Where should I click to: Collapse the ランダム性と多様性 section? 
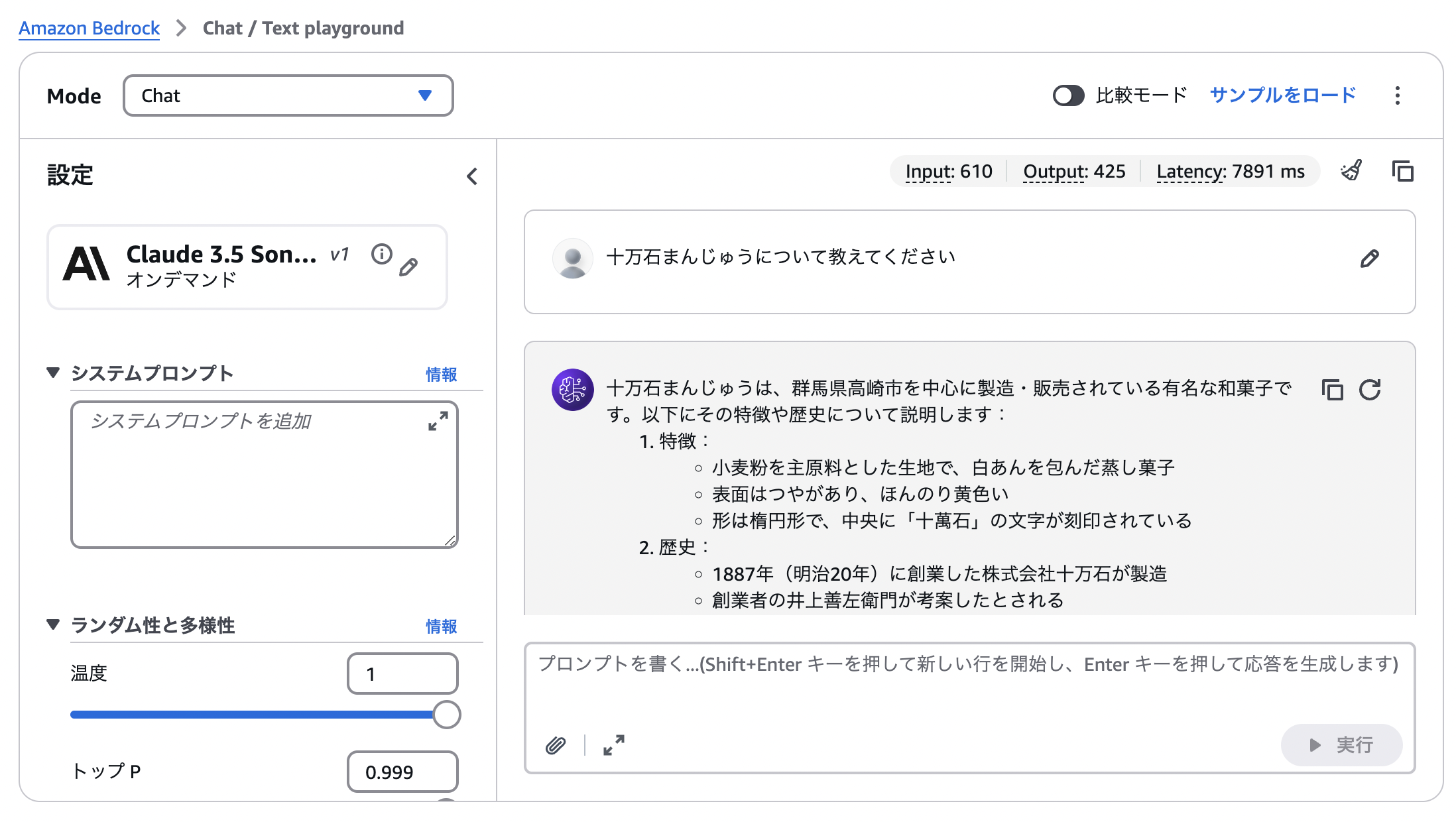pyautogui.click(x=54, y=624)
